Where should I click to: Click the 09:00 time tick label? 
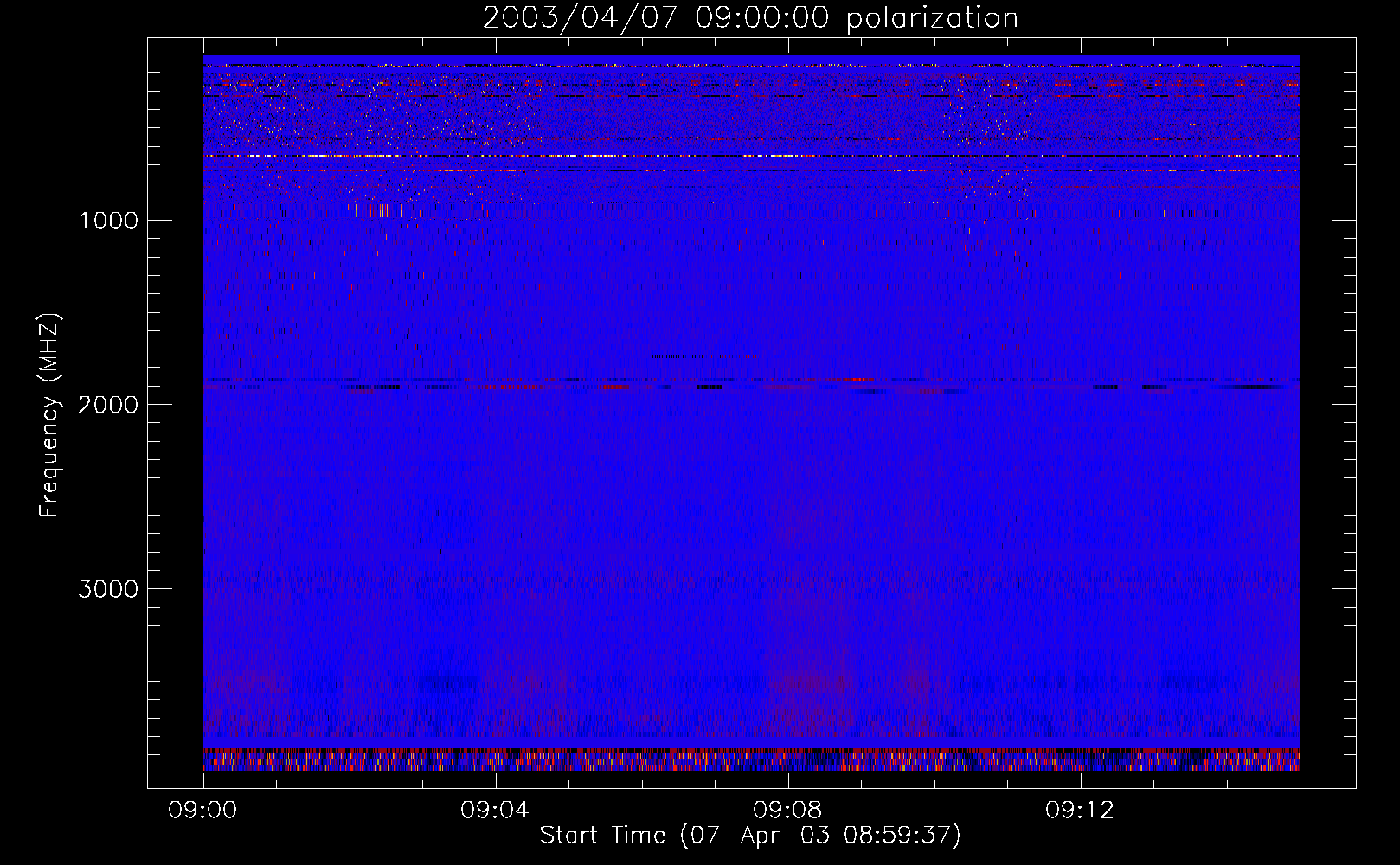tap(203, 811)
